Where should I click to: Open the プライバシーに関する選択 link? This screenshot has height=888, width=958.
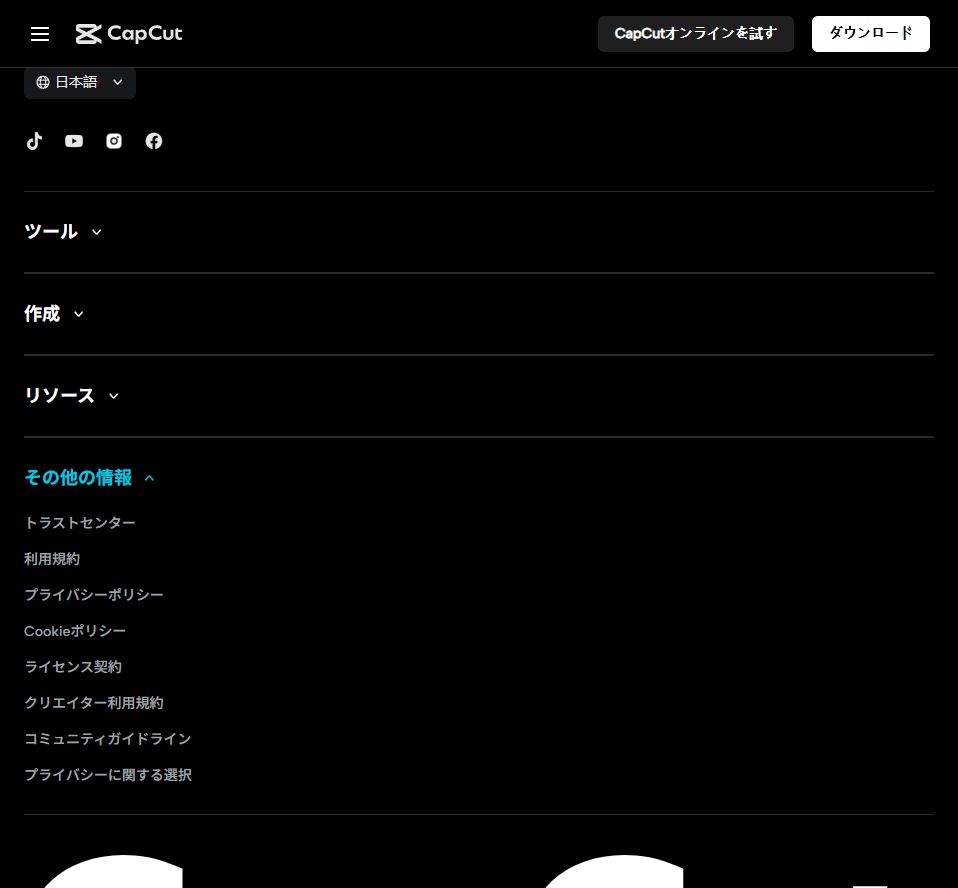point(108,775)
